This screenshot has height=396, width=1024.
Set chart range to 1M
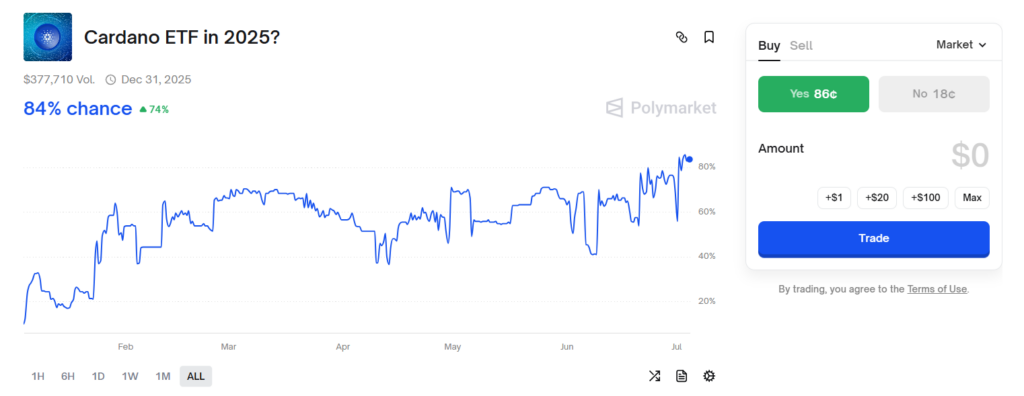(x=163, y=376)
